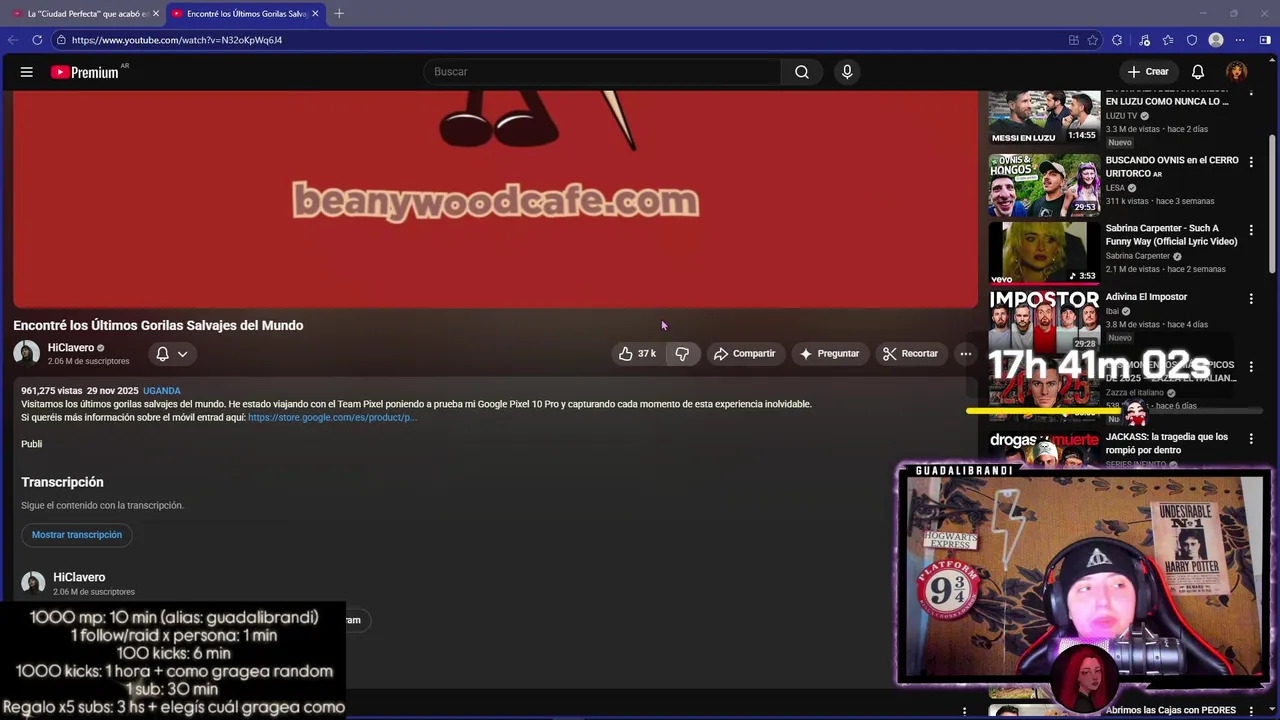Open browser extensions puzzle icon
The height and width of the screenshot is (720, 1280).
point(1117,40)
